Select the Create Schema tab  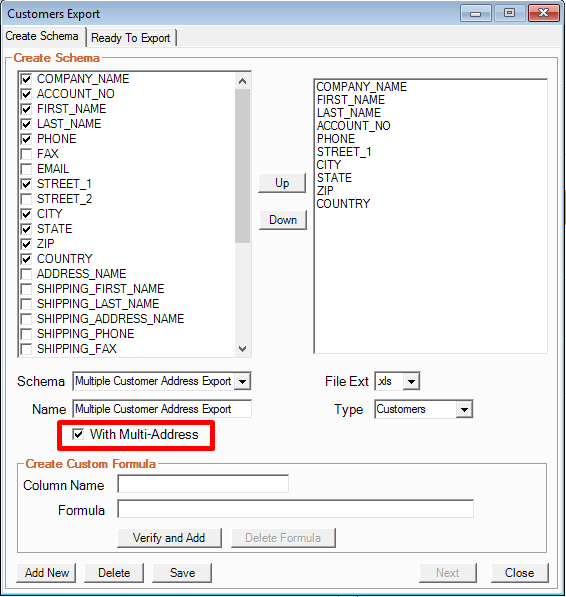(42, 36)
